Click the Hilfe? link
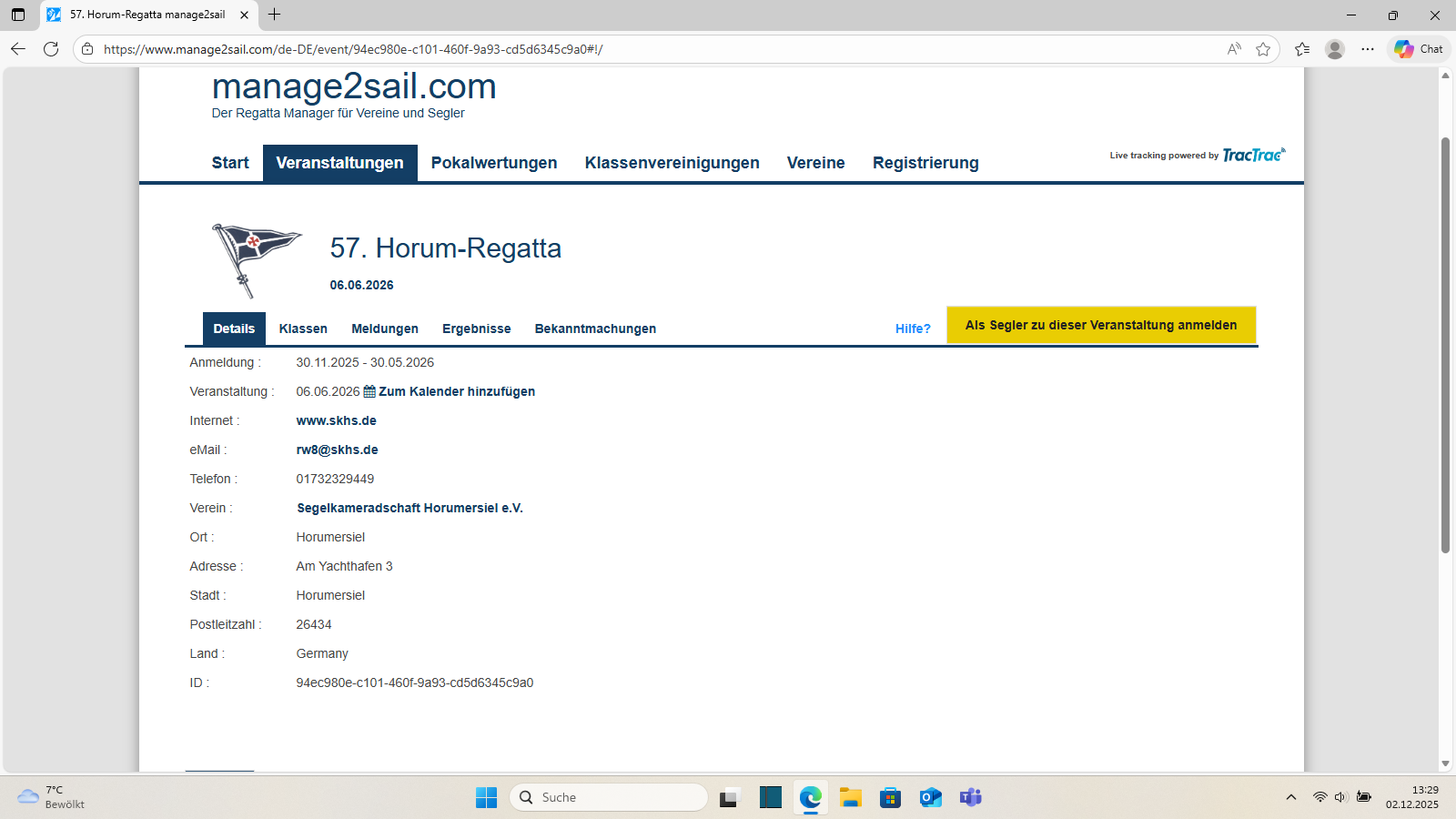 tap(913, 329)
